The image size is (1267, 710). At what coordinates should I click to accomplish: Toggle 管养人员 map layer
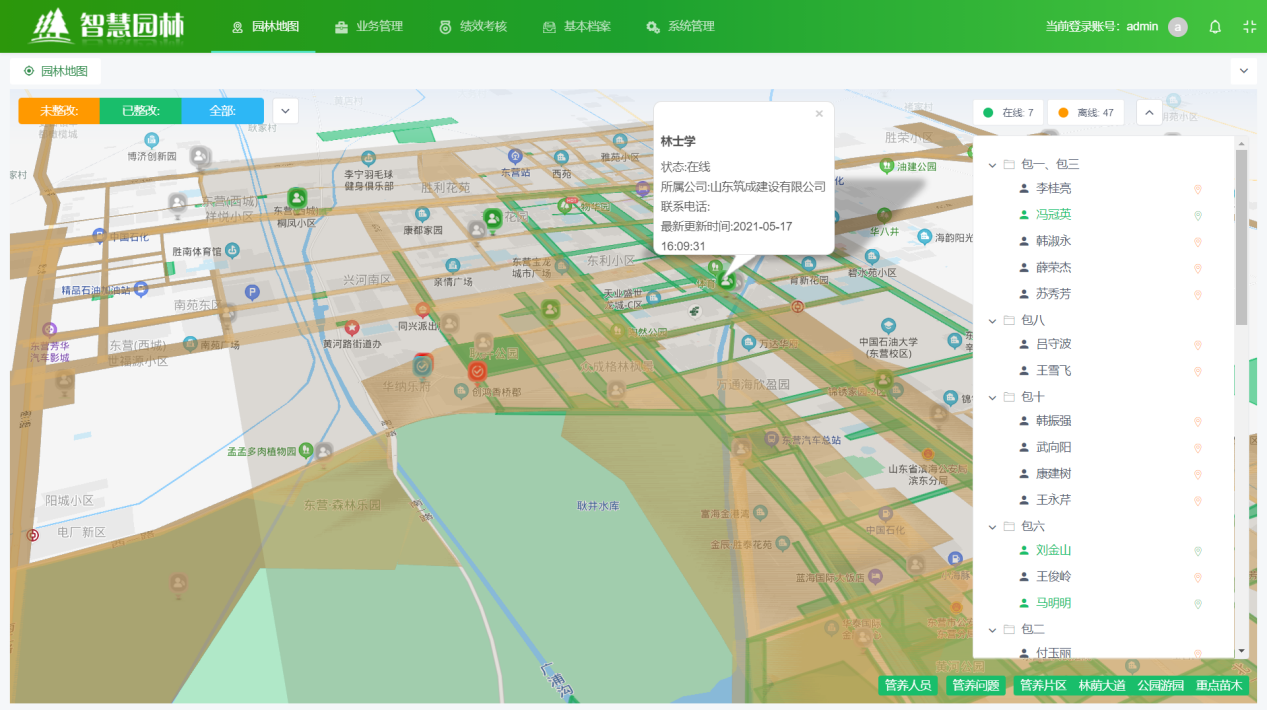coord(908,685)
